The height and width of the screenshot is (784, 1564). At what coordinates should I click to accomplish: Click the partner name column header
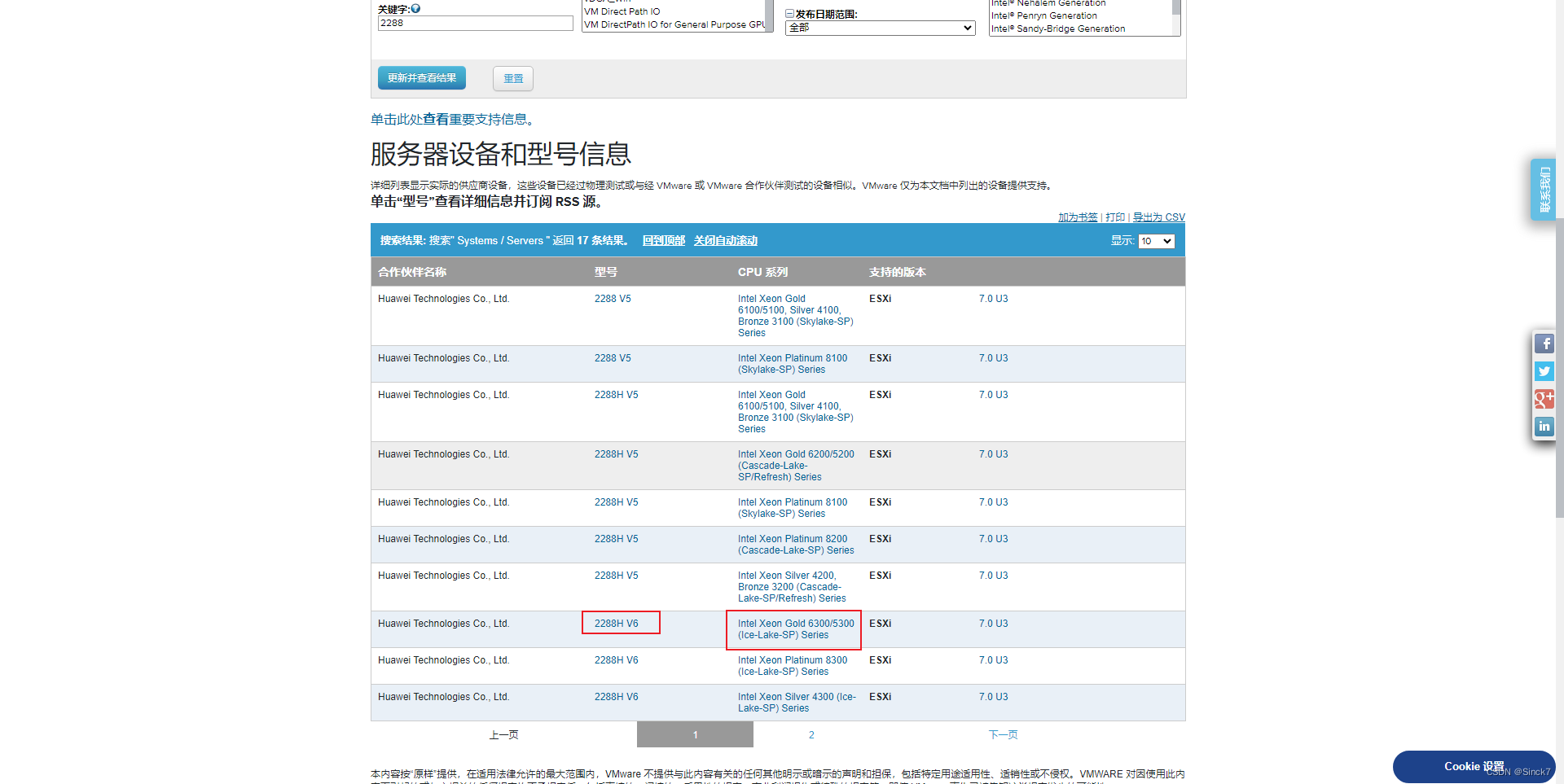point(412,272)
